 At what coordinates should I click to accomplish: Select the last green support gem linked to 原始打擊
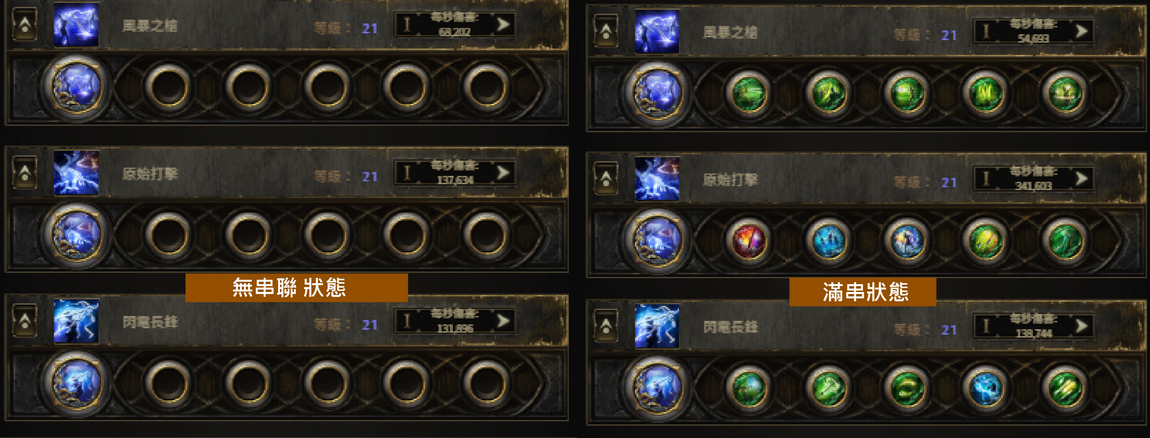1063,240
